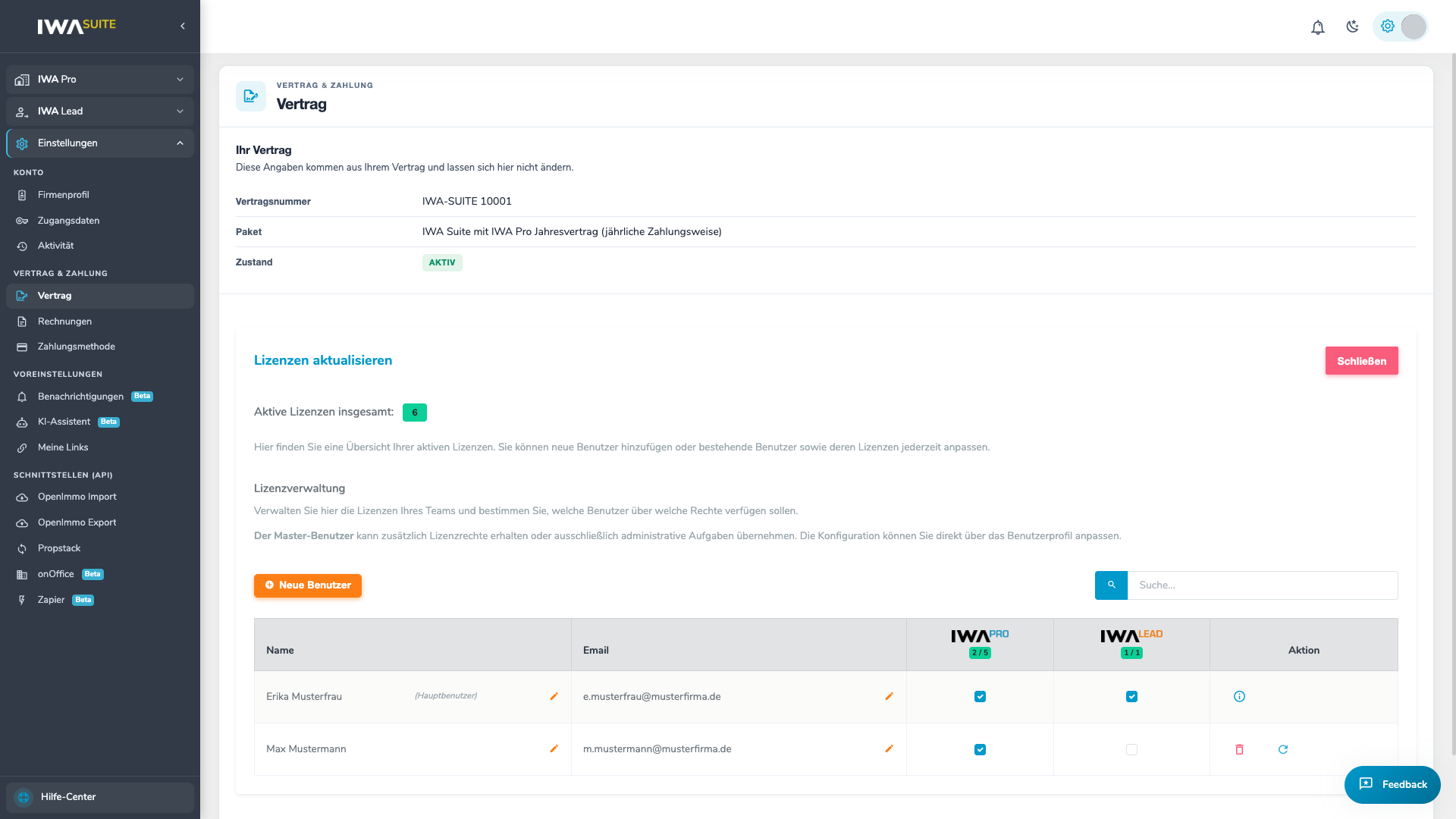Screen dimensions: 1456x819
Task: Collapse the sidebar with the arrow icon
Action: [x=183, y=26]
